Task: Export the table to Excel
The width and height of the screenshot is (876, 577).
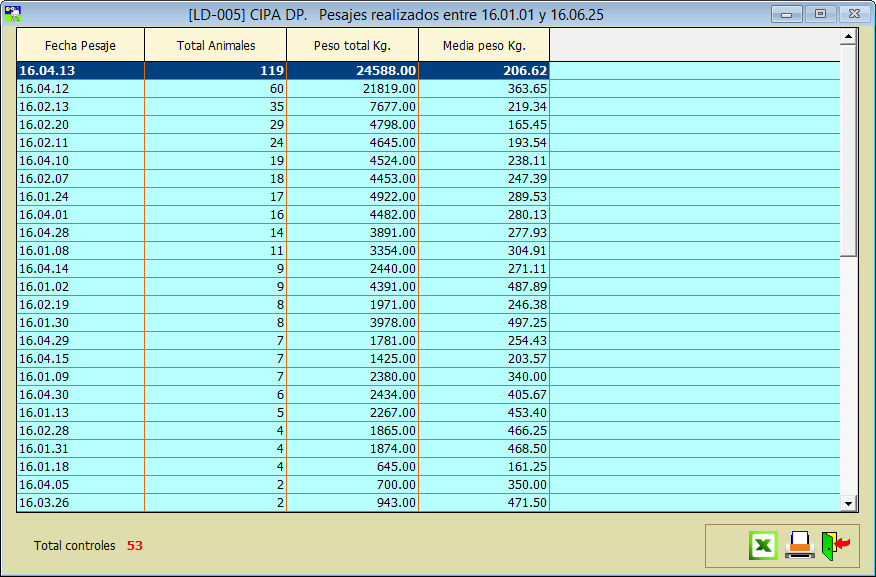Action: click(x=763, y=545)
